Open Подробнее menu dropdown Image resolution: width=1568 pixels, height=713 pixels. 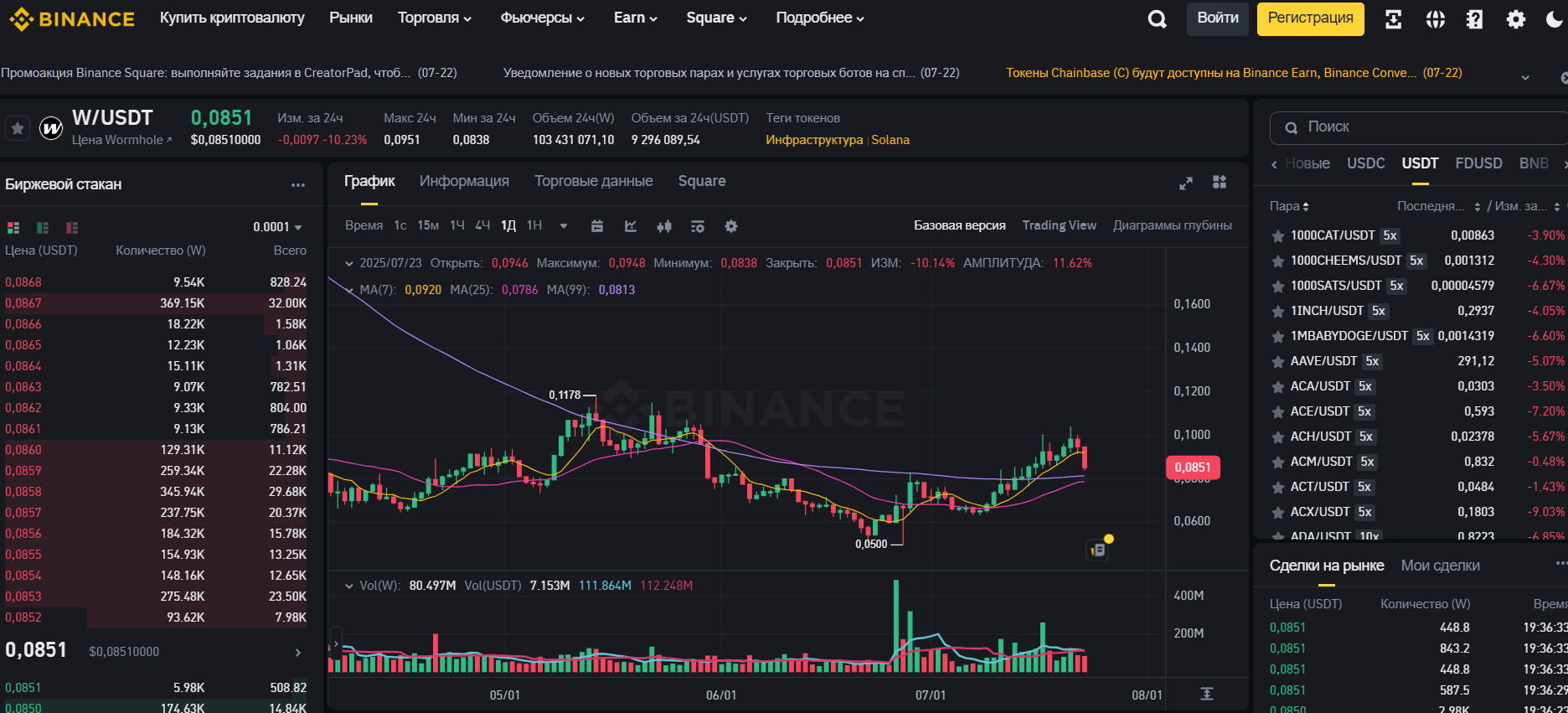click(820, 18)
